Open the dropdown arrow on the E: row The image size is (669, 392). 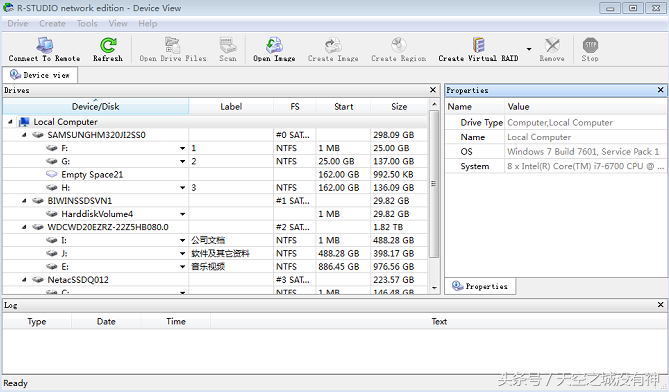tap(183, 267)
